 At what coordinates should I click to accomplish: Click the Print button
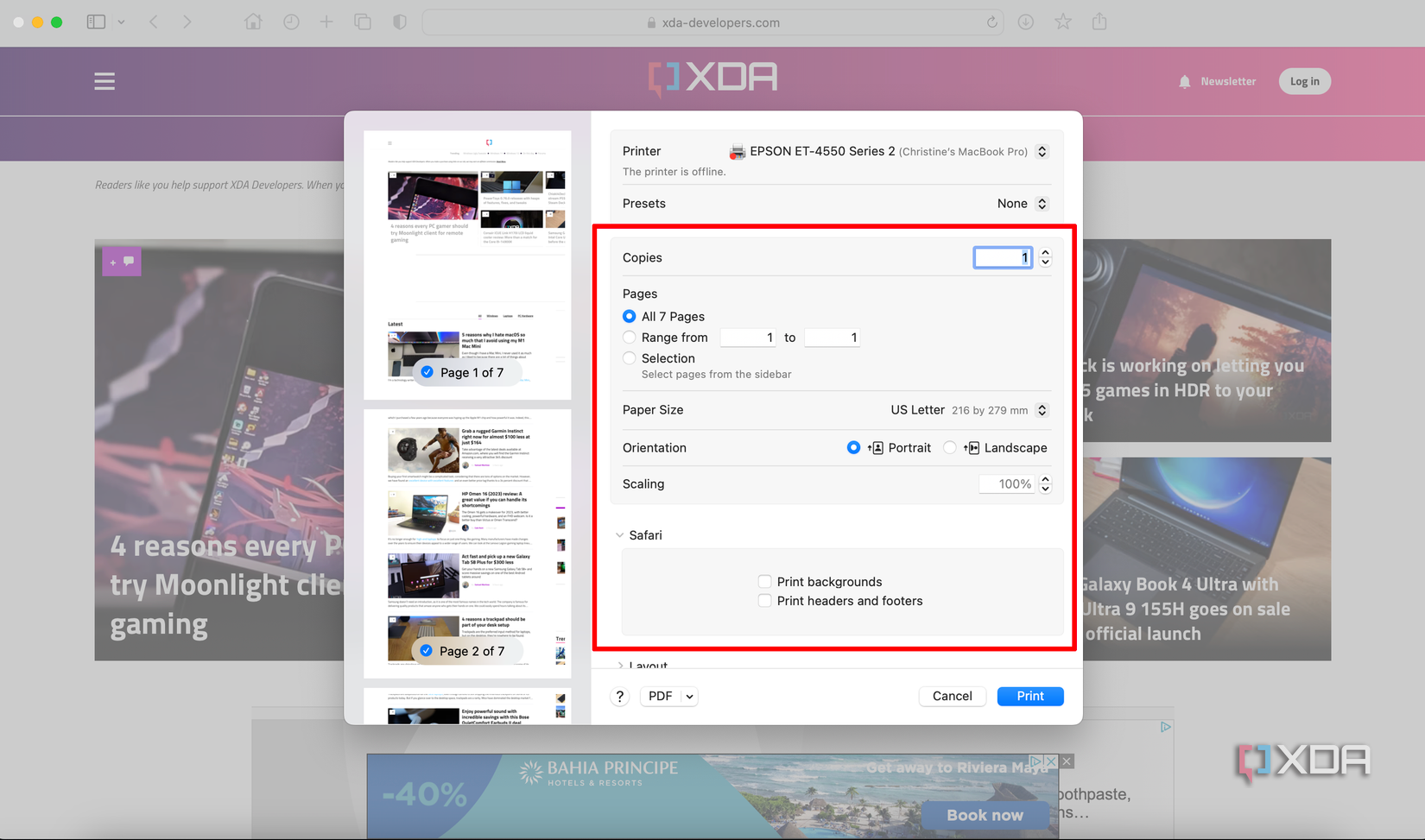[x=1030, y=697]
